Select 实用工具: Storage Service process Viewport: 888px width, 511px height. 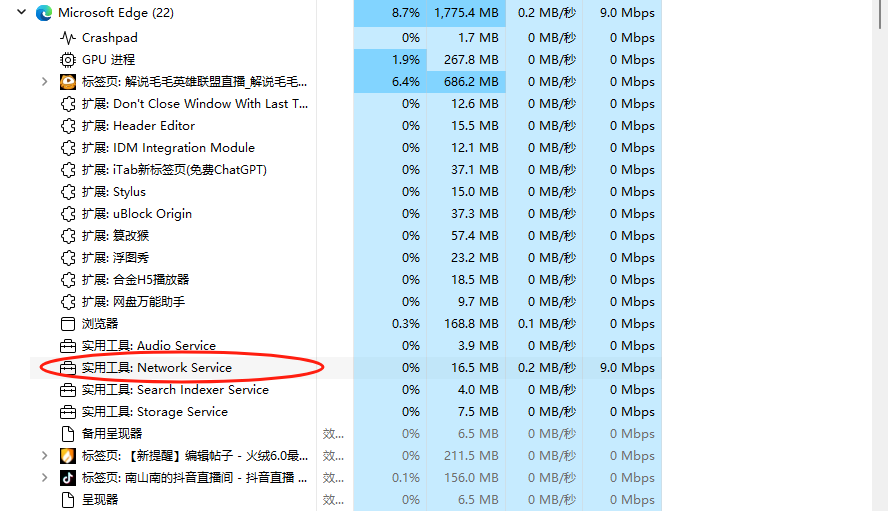[154, 412]
